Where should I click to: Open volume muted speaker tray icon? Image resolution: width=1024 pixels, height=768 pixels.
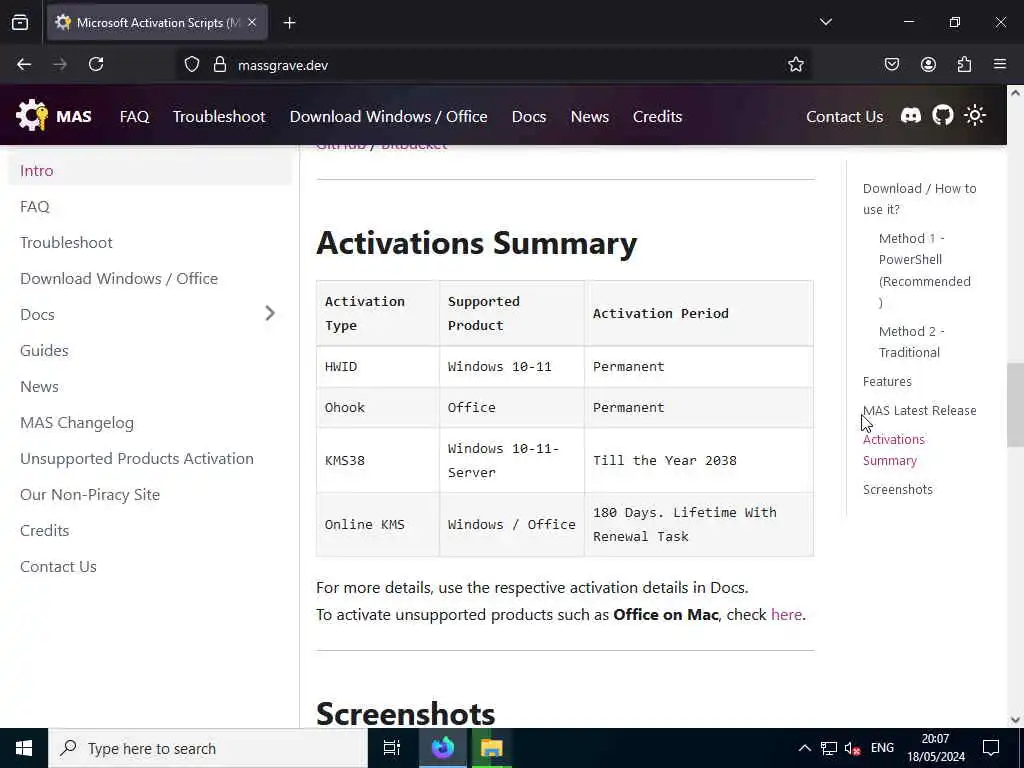[852, 748]
